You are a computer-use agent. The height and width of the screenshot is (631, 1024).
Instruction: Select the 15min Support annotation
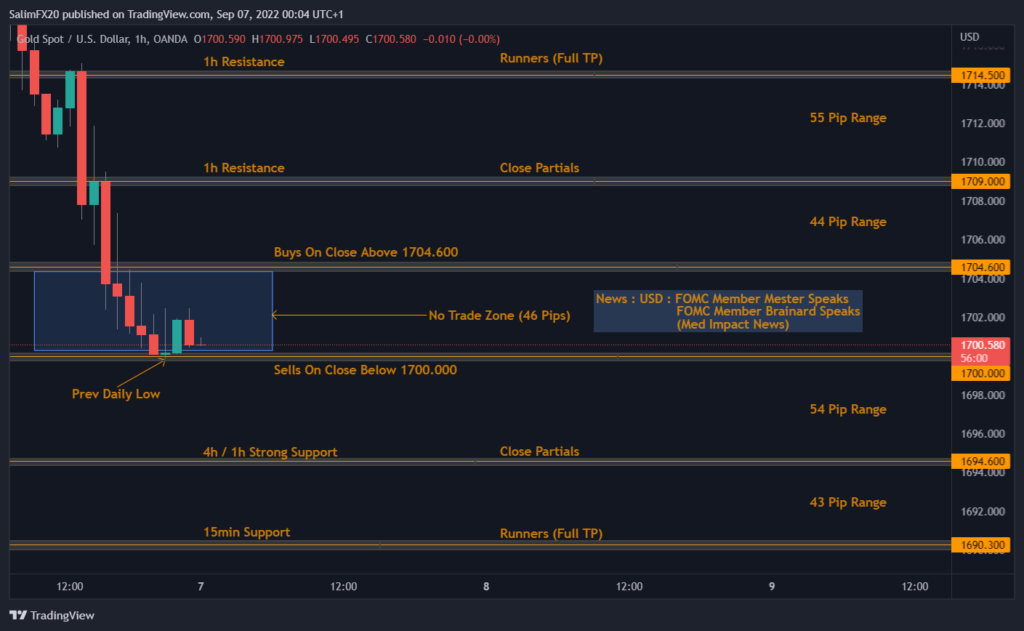tap(246, 532)
